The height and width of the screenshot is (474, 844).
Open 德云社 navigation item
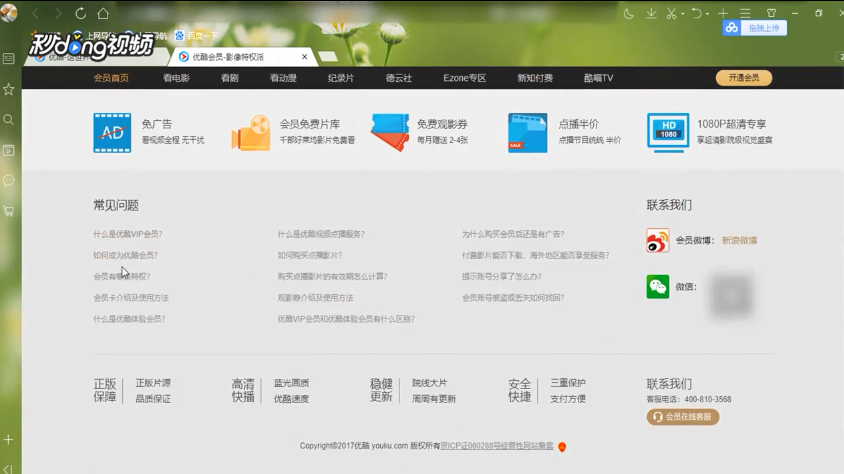click(x=399, y=78)
